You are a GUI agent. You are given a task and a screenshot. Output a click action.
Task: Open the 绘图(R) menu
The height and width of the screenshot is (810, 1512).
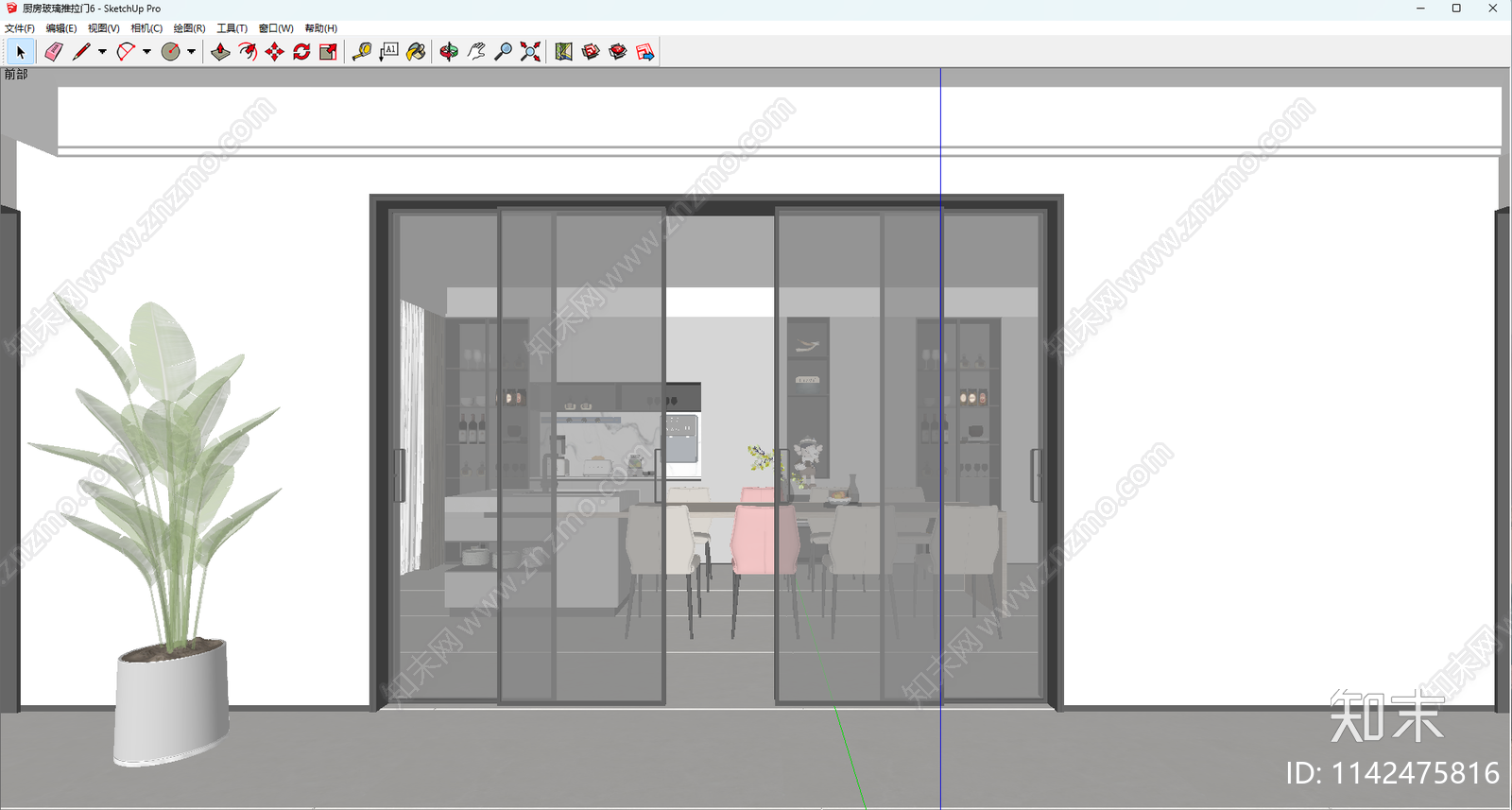coord(189,28)
